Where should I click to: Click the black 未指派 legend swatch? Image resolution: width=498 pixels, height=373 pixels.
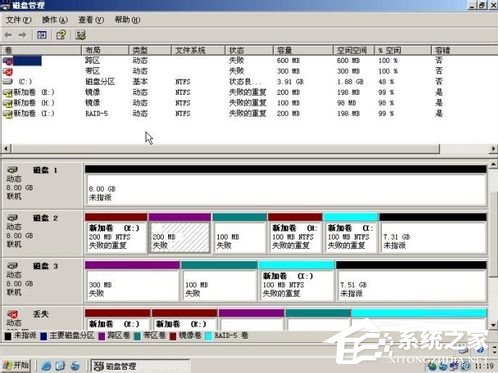[x=8, y=336]
